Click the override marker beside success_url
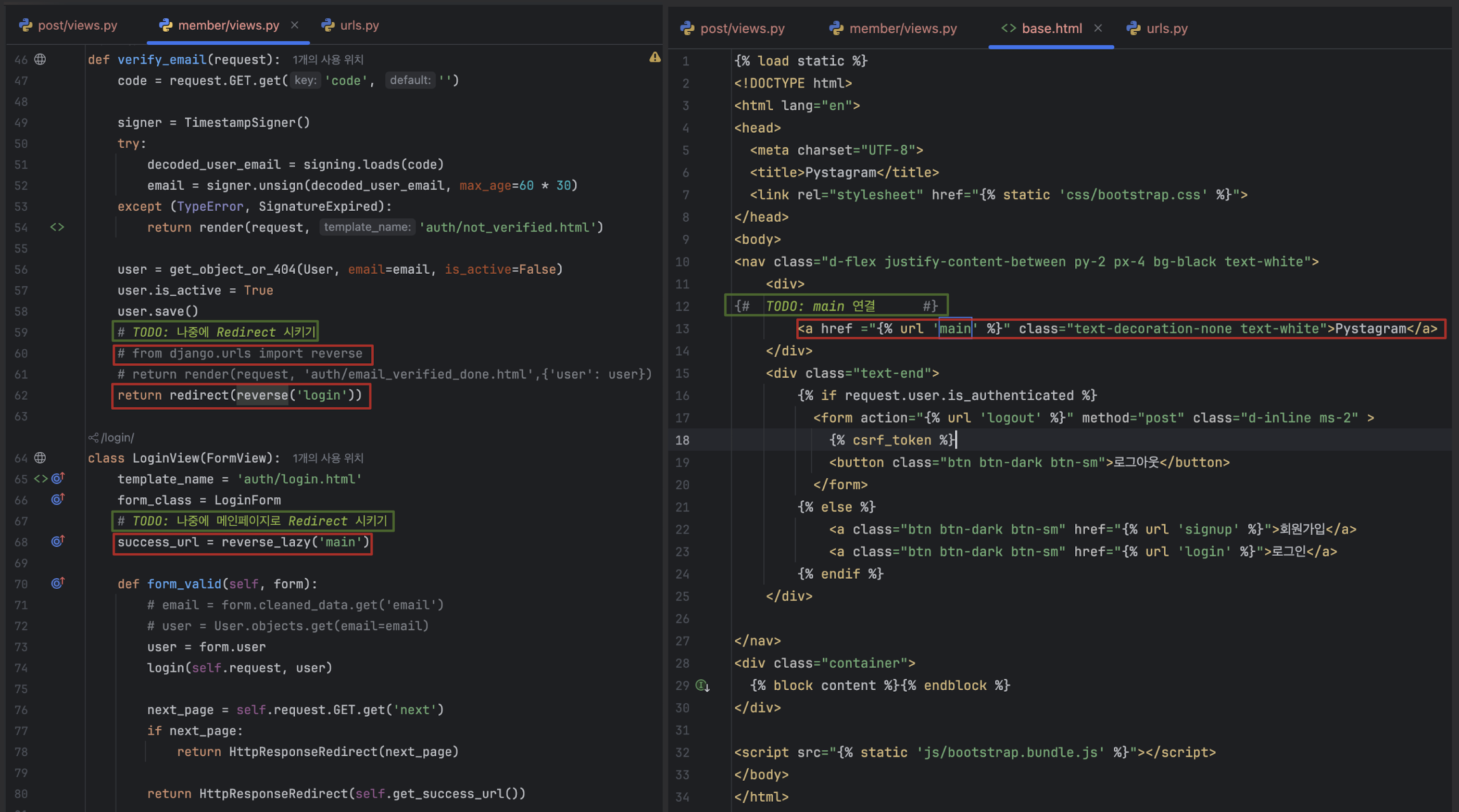 click(x=58, y=542)
